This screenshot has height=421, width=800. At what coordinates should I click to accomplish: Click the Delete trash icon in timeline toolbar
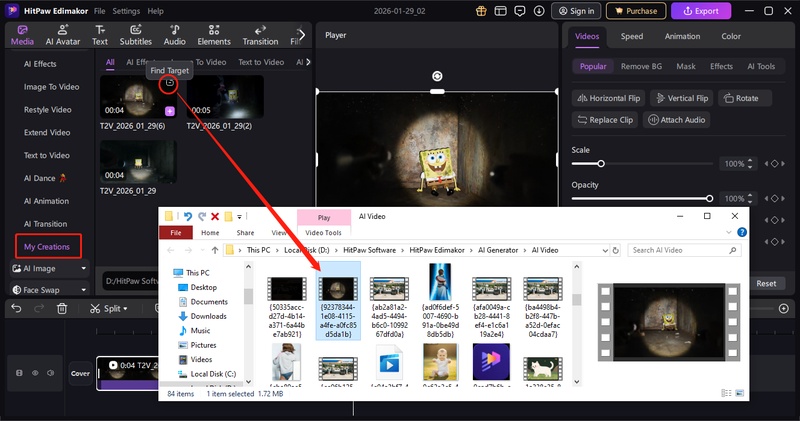point(62,308)
